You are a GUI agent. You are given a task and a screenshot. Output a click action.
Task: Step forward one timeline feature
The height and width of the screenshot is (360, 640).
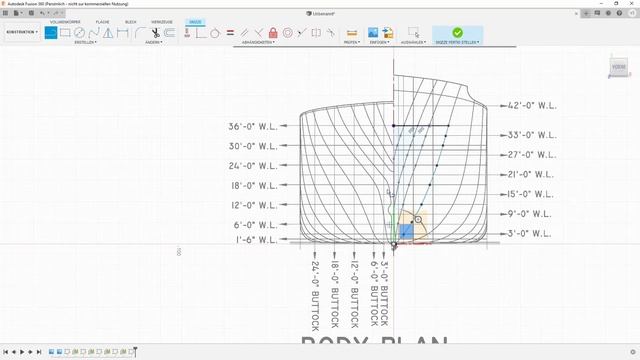(30, 352)
